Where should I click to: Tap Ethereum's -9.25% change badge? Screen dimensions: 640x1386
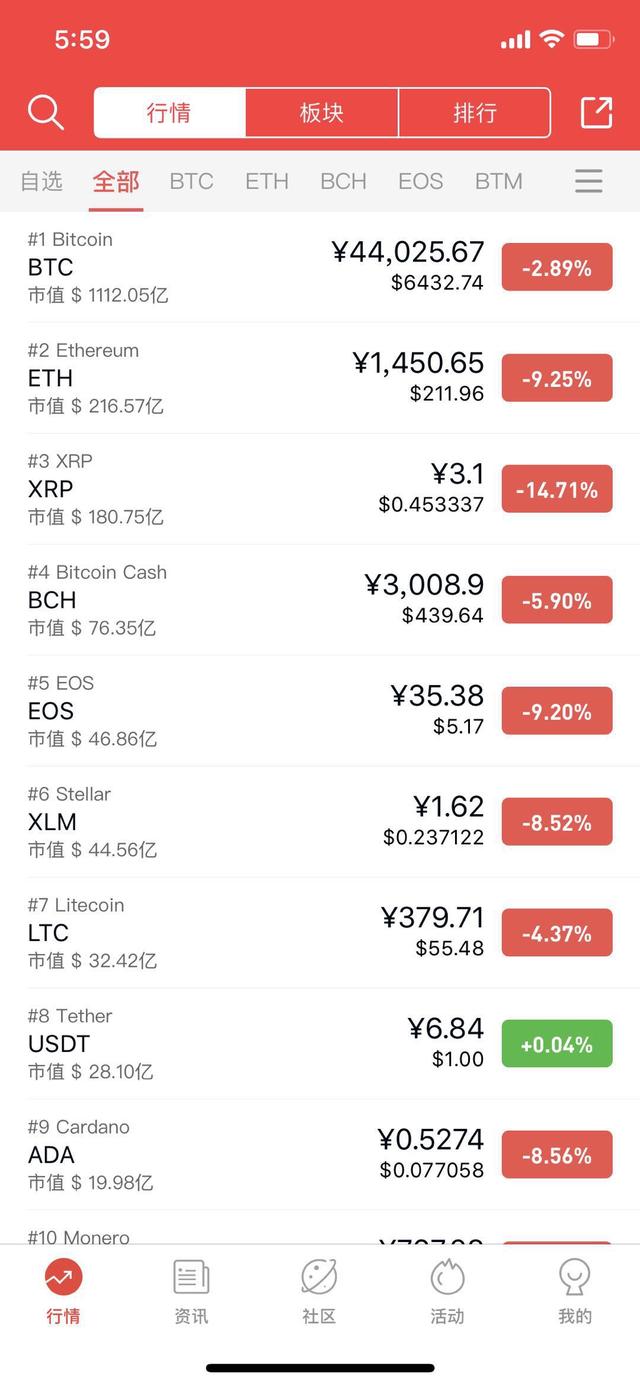coord(557,378)
